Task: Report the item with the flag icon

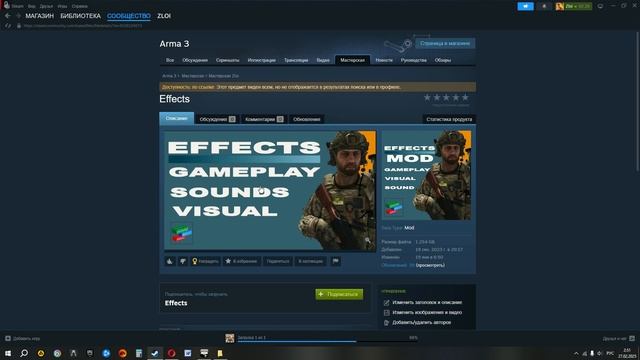Action: pyautogui.click(x=336, y=261)
